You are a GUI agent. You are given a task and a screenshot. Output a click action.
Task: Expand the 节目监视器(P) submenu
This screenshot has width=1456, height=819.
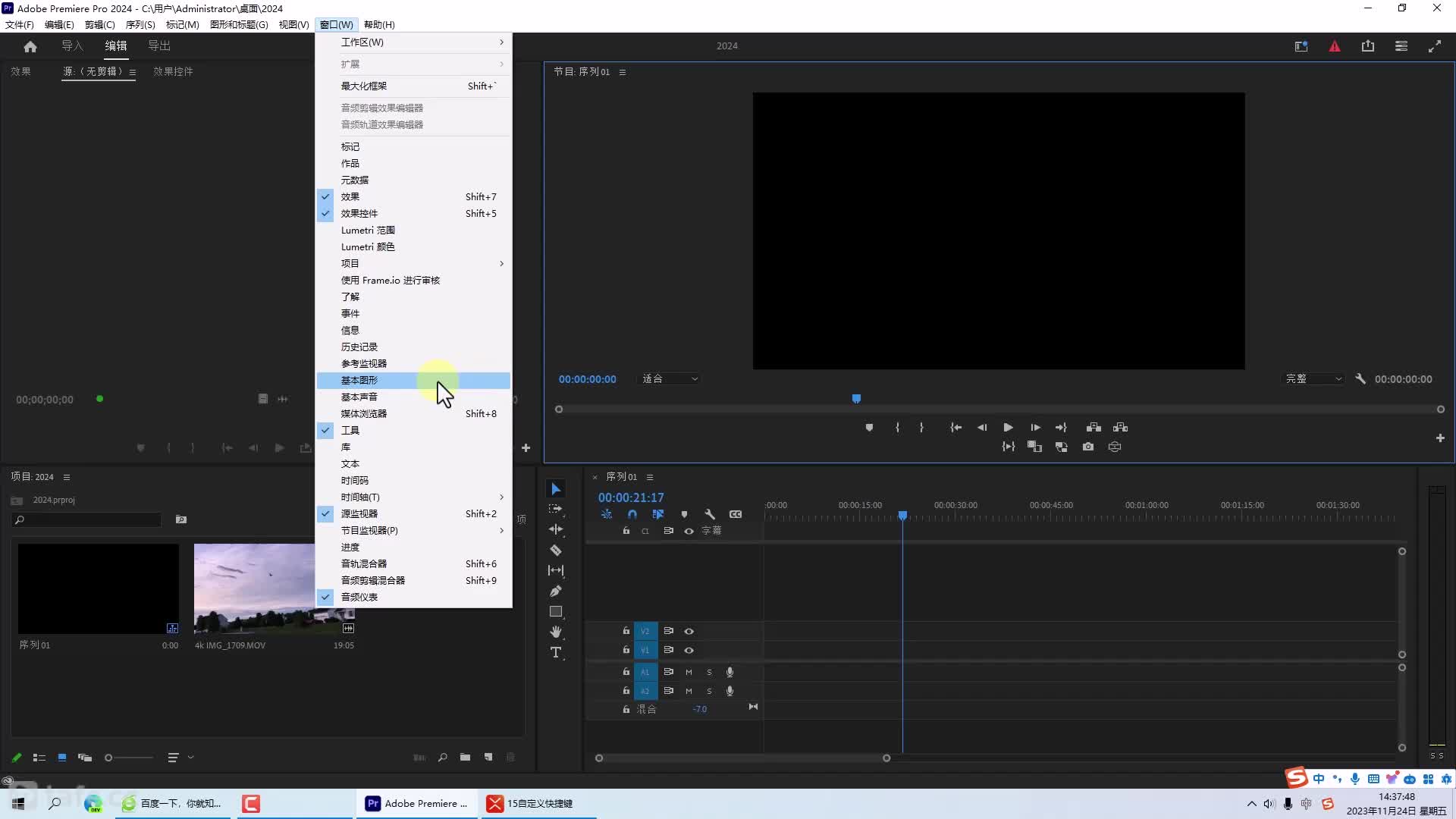click(x=414, y=530)
